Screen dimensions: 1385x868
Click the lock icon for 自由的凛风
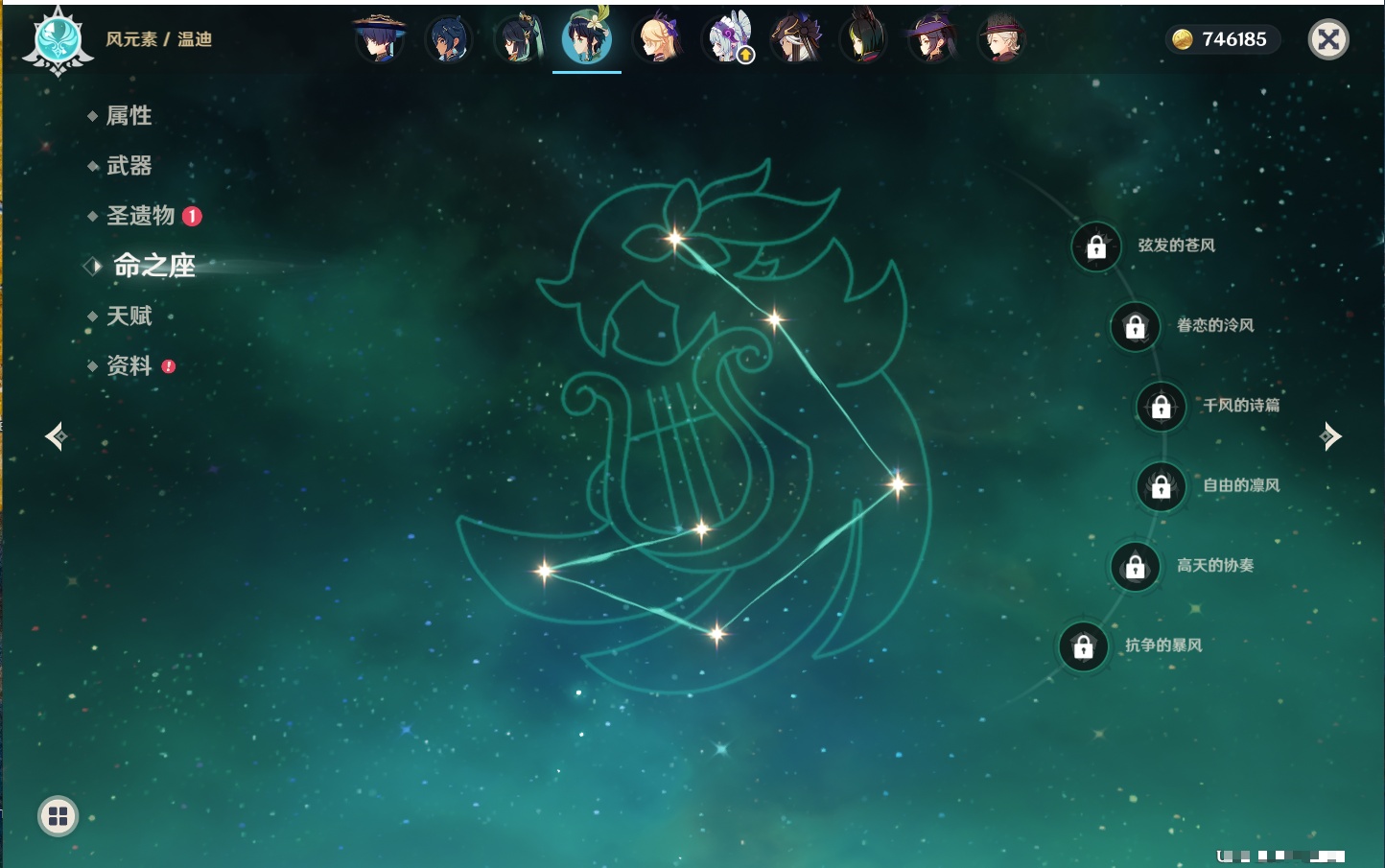[x=1162, y=487]
